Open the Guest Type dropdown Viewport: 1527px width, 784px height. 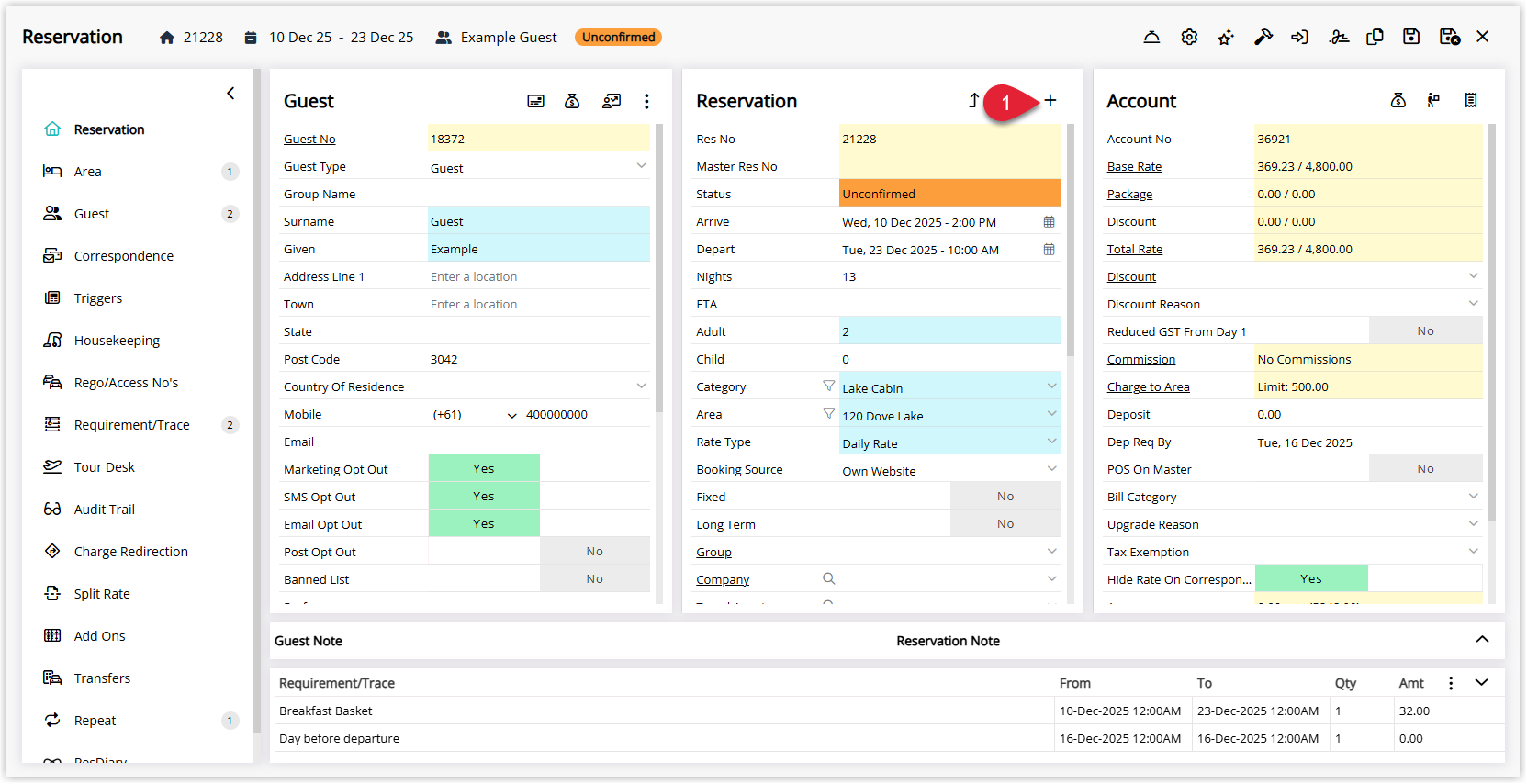coord(641,166)
